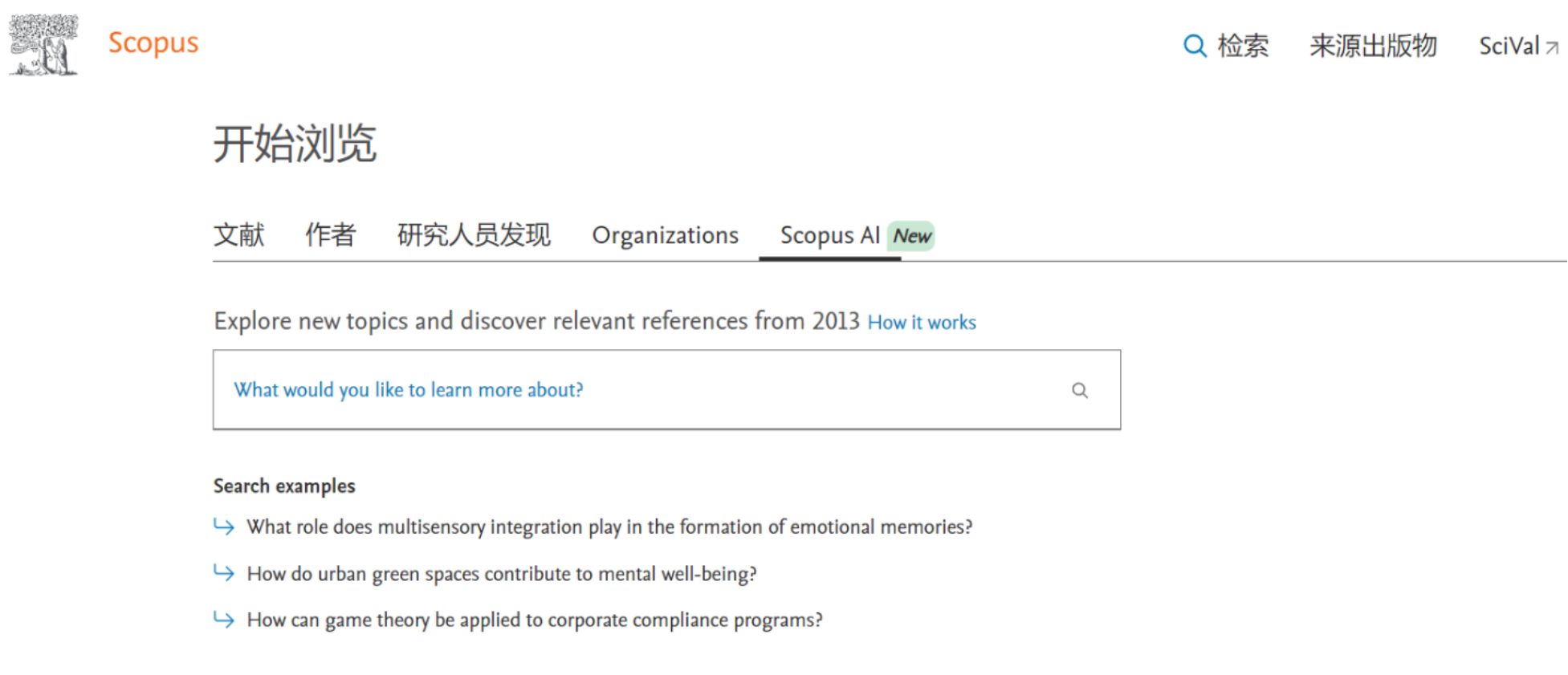This screenshot has height=675, width=1568.
Task: Switch to the Organizations tab
Action: click(x=665, y=235)
